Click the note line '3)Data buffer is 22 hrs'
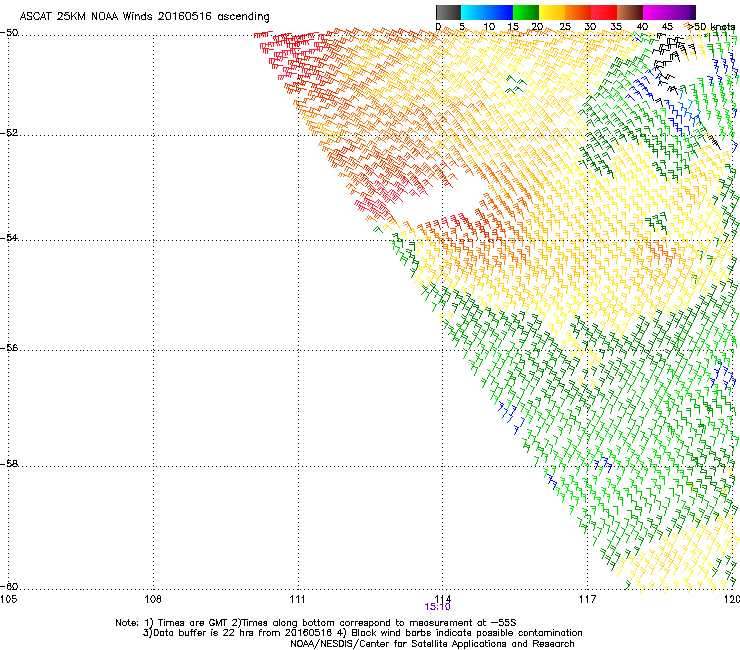The width and height of the screenshot is (740, 650). tap(362, 633)
